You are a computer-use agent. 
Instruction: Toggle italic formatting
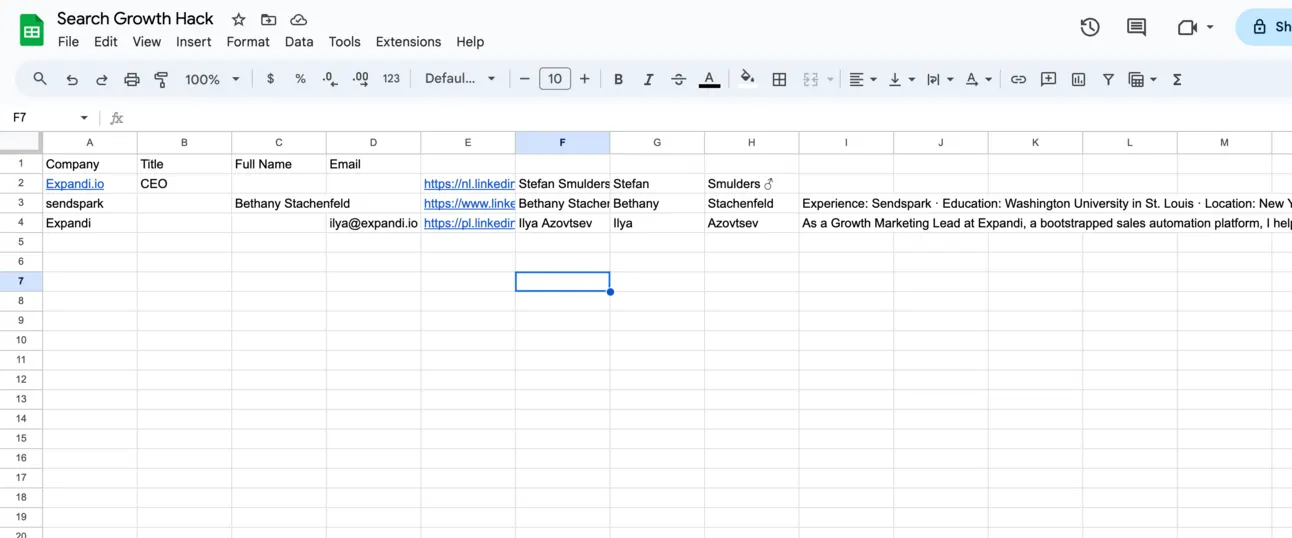tap(648, 79)
